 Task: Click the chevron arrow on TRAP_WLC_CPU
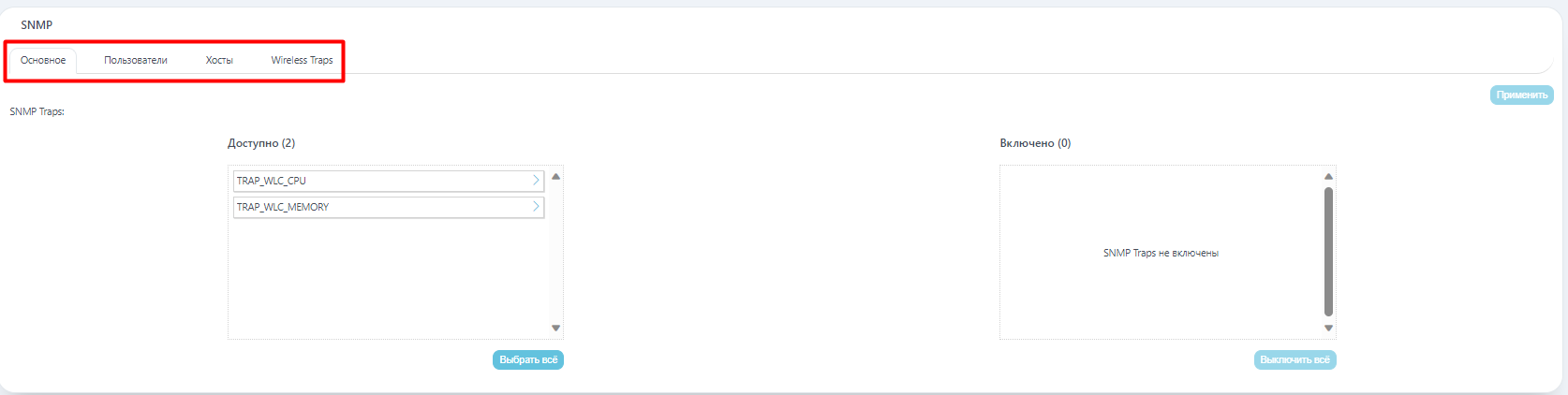coord(536,181)
